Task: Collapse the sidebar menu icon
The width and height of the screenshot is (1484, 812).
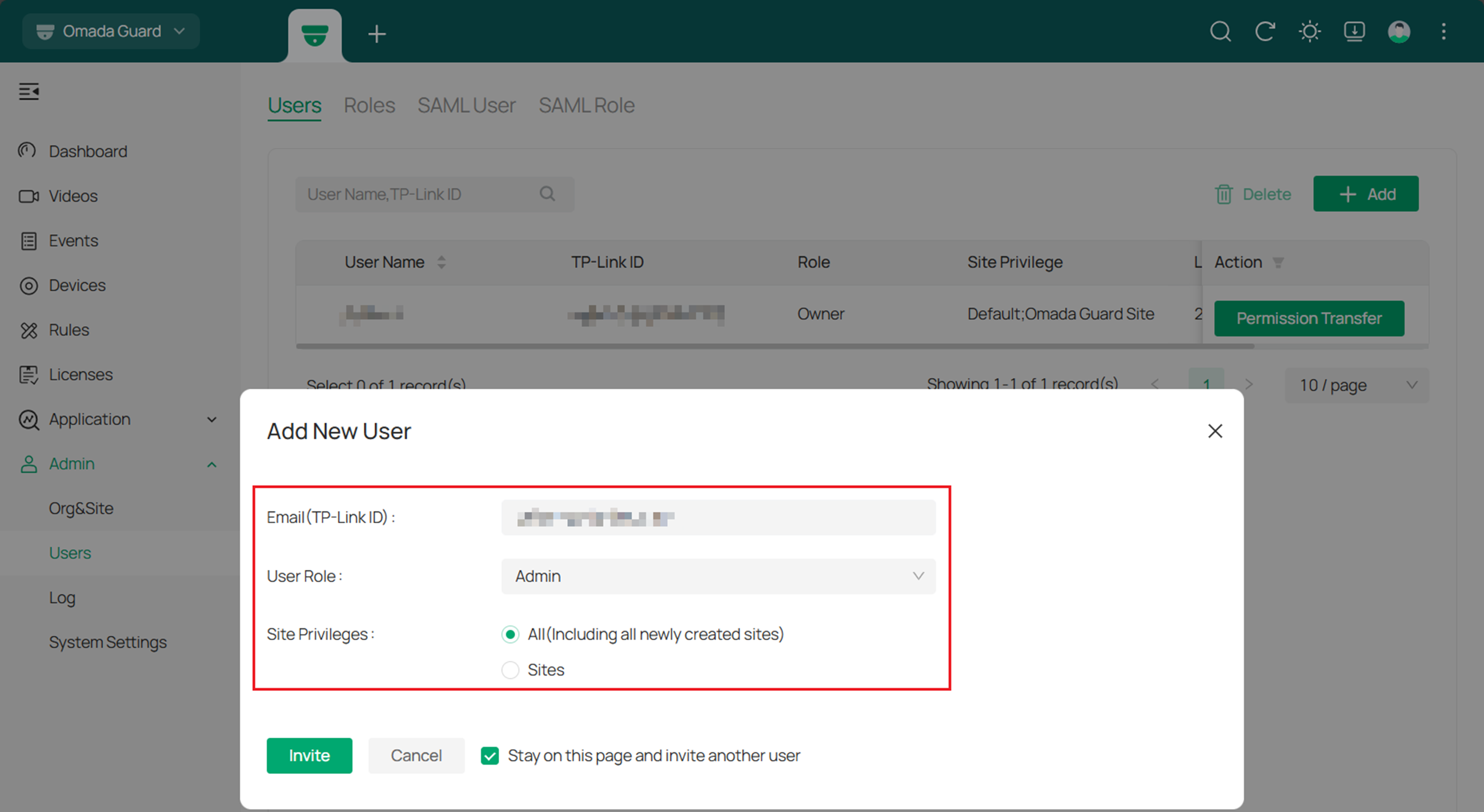Action: point(29,91)
